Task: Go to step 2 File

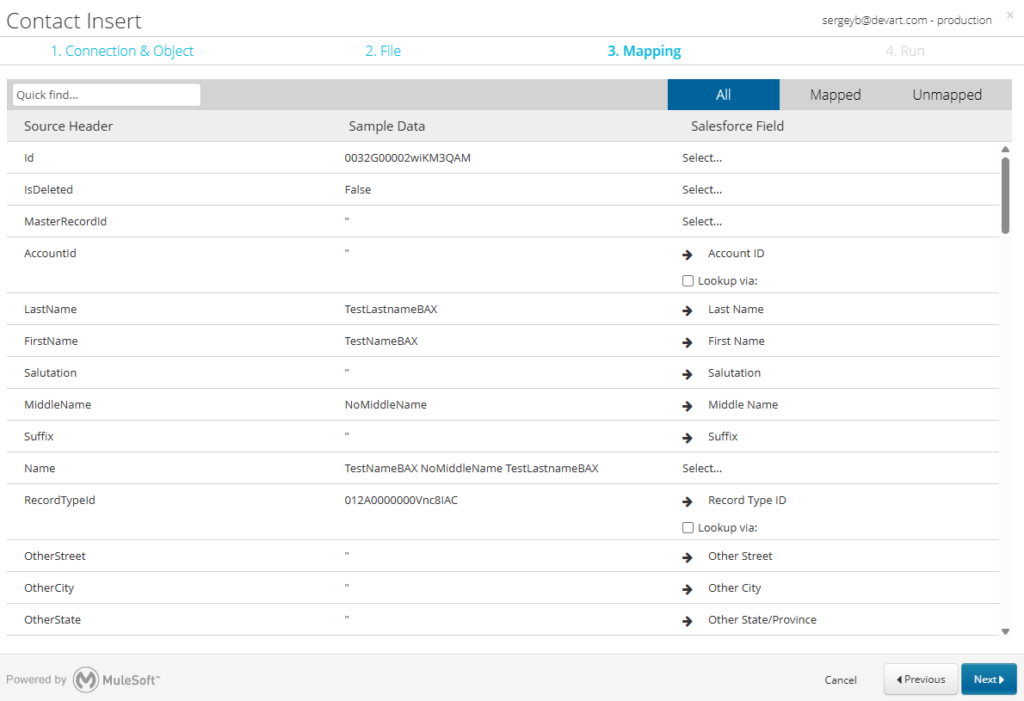Action: [x=383, y=51]
